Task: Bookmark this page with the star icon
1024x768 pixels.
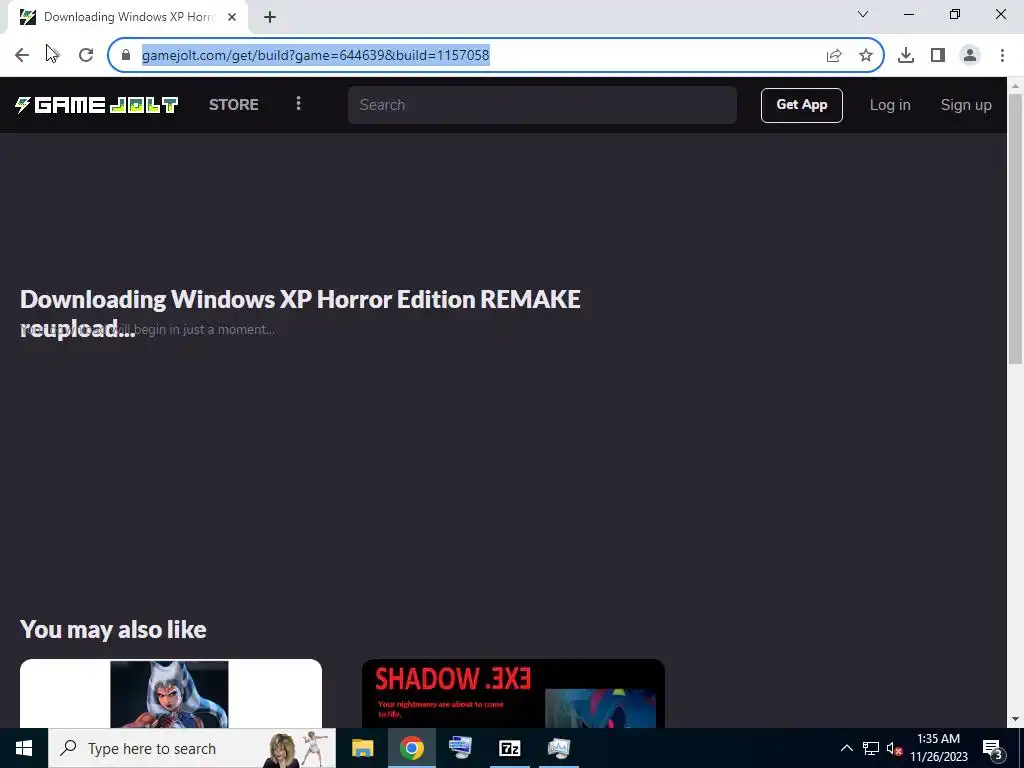Action: 866,56
